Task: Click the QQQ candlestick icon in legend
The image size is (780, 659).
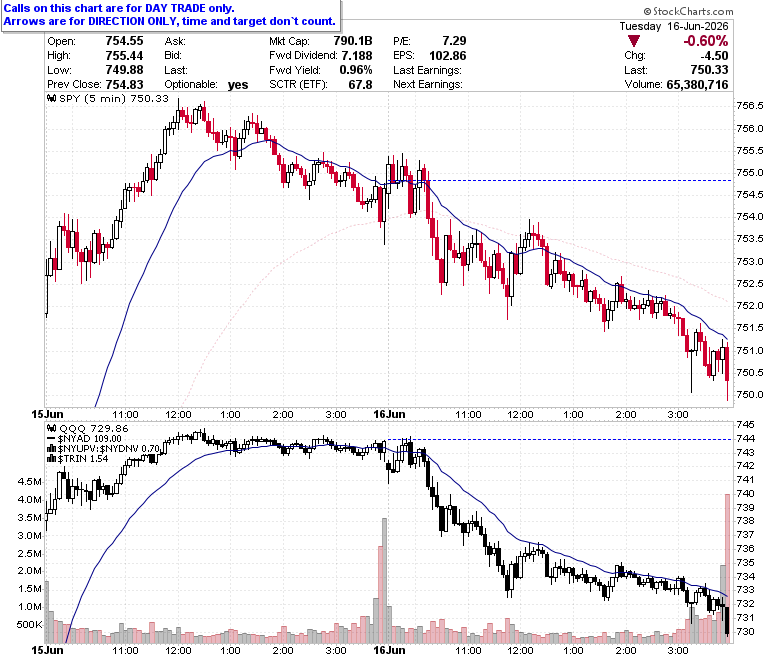Action: [52, 428]
